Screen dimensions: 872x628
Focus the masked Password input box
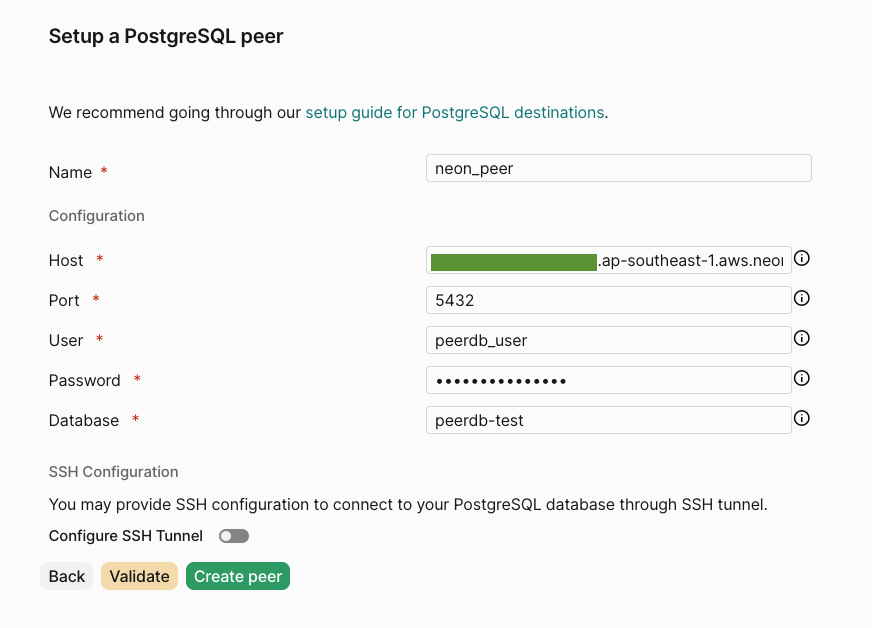click(x=608, y=380)
